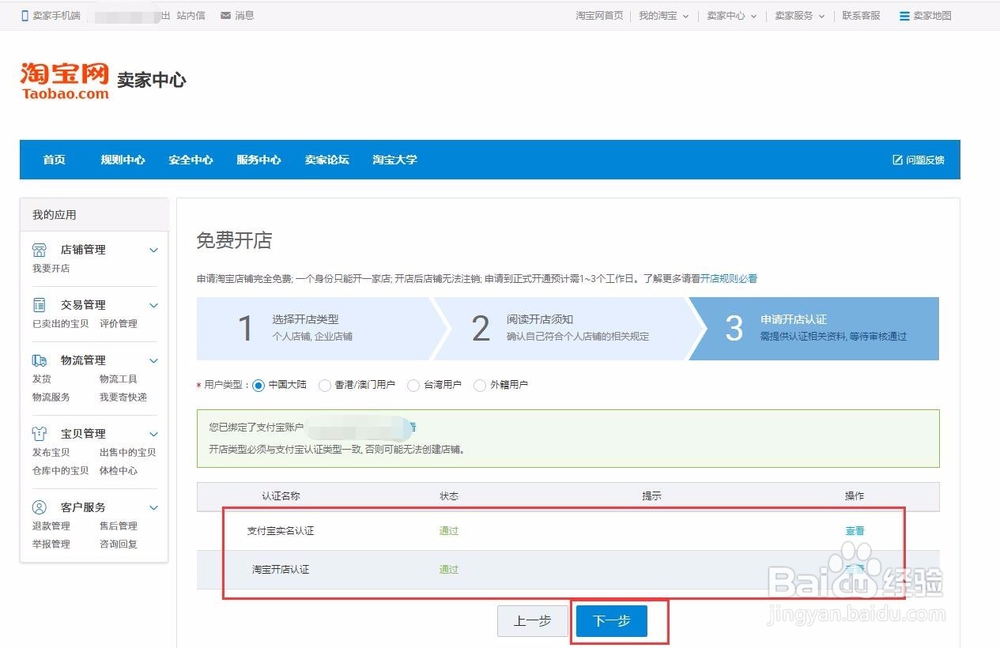Click 查看 for 支付宝实名认证
1000x648 pixels.
(x=855, y=531)
